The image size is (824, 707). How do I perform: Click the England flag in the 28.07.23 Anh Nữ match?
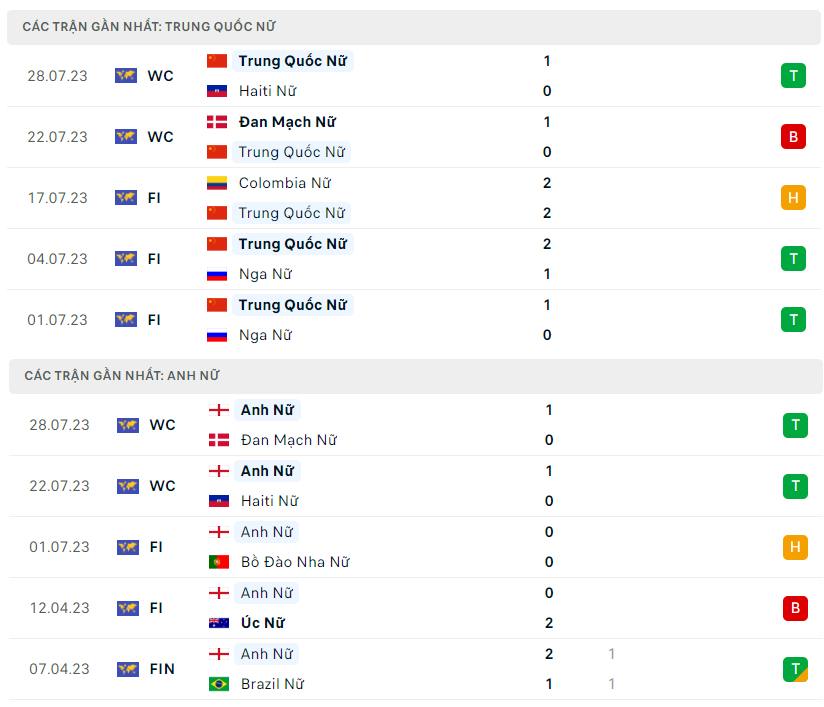pyautogui.click(x=219, y=410)
